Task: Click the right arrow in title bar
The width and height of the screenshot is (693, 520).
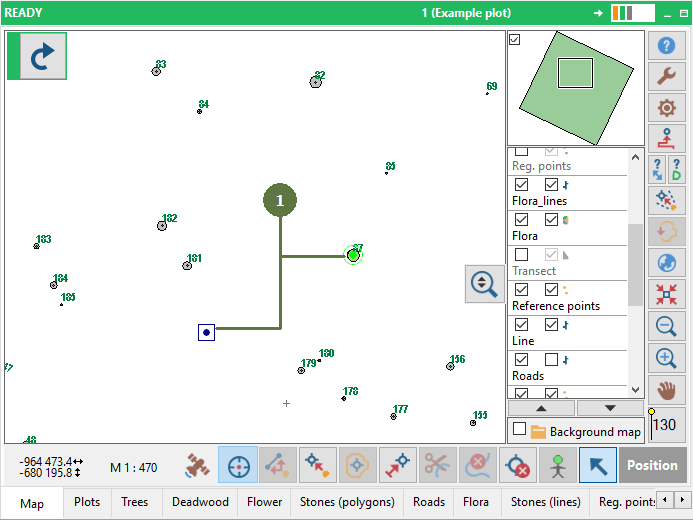Action: (x=598, y=13)
